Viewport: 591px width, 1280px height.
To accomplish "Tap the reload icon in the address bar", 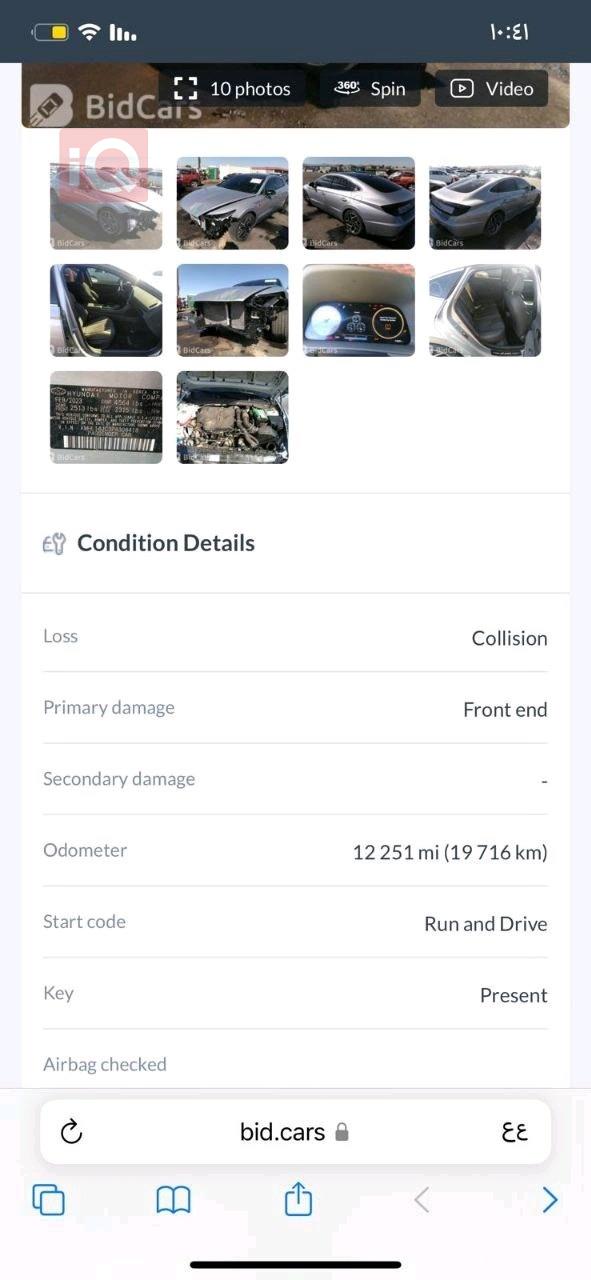I will tap(69, 1131).
